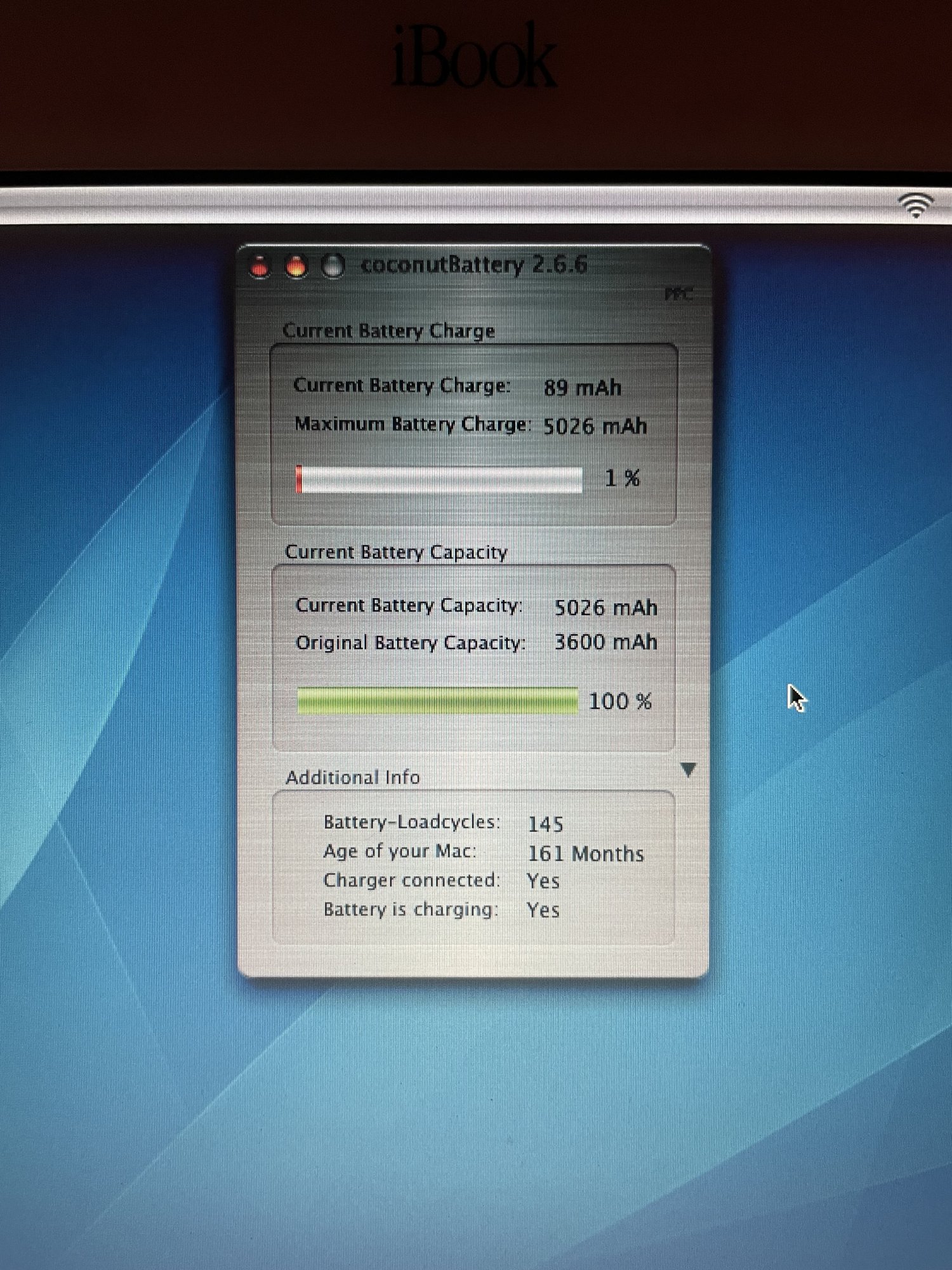
Task: Click the green battery capacity bar
Action: click(x=438, y=701)
